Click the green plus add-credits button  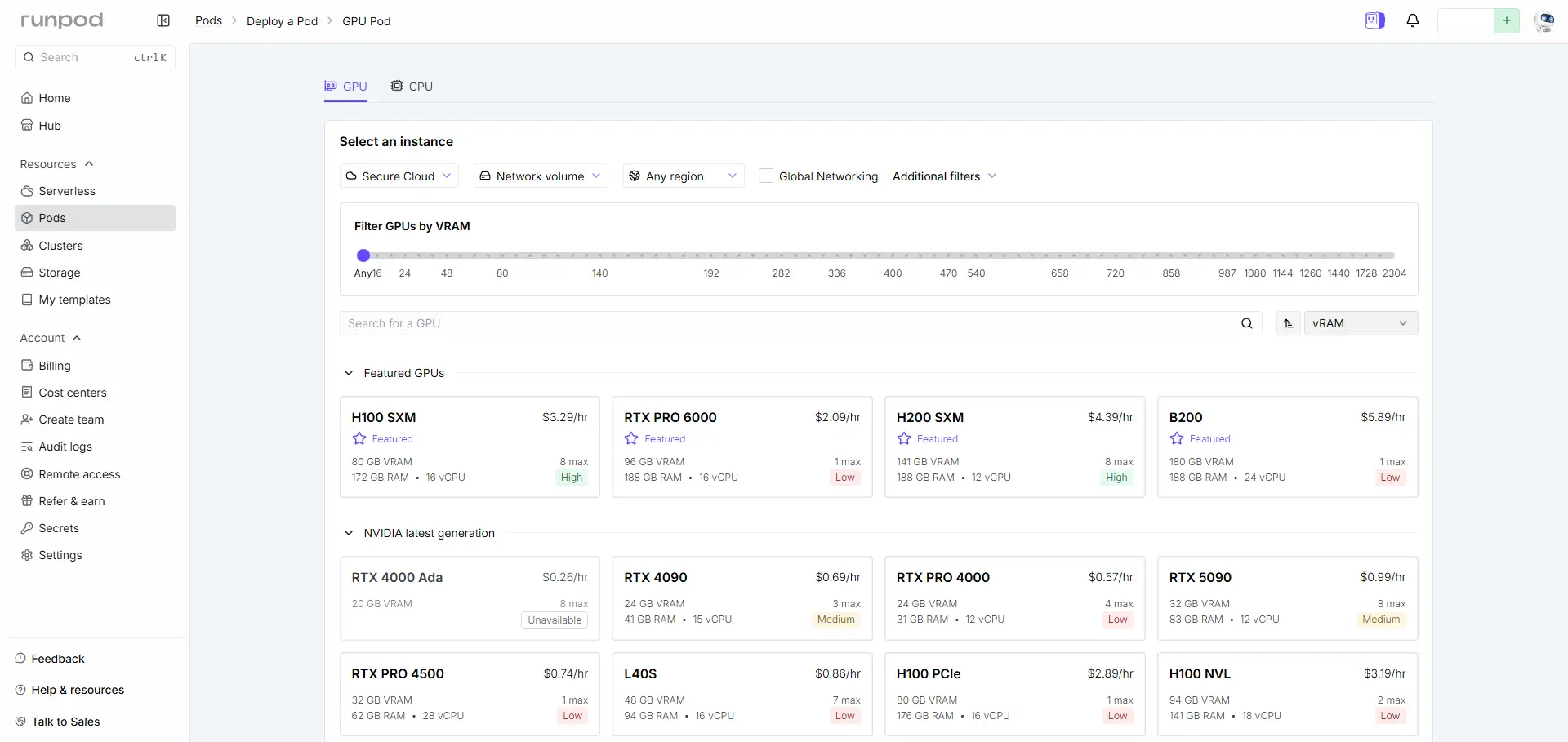click(1507, 20)
